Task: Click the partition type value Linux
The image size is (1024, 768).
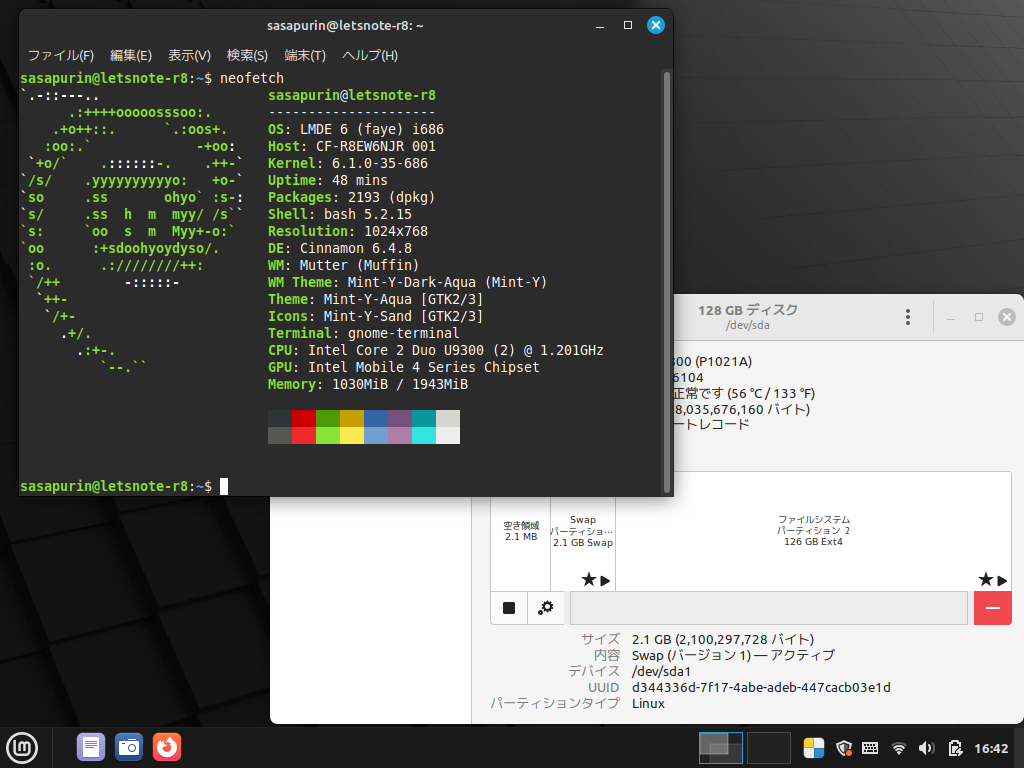Action: [x=648, y=703]
